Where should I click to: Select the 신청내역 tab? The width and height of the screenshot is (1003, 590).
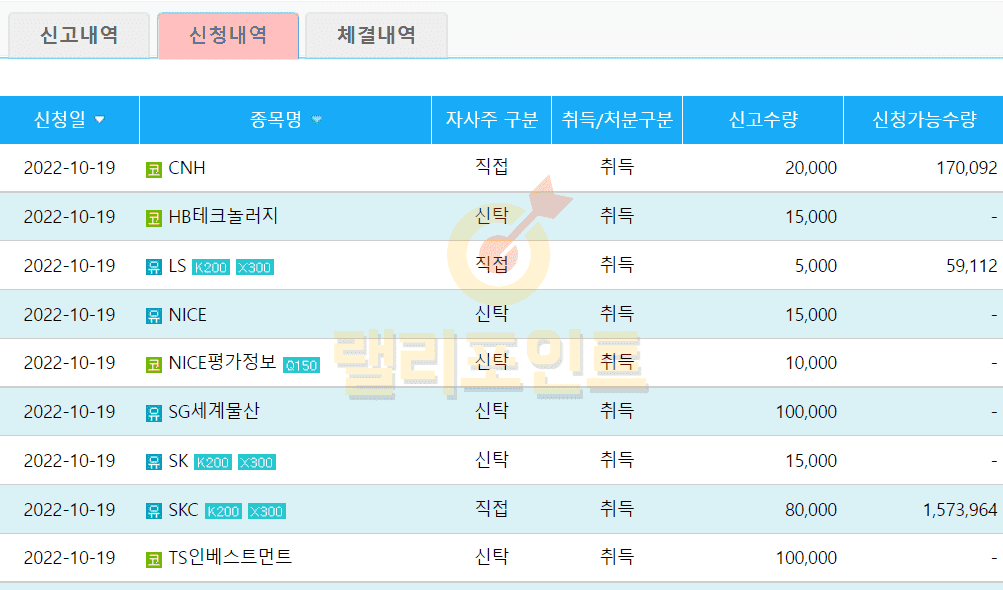(x=228, y=35)
